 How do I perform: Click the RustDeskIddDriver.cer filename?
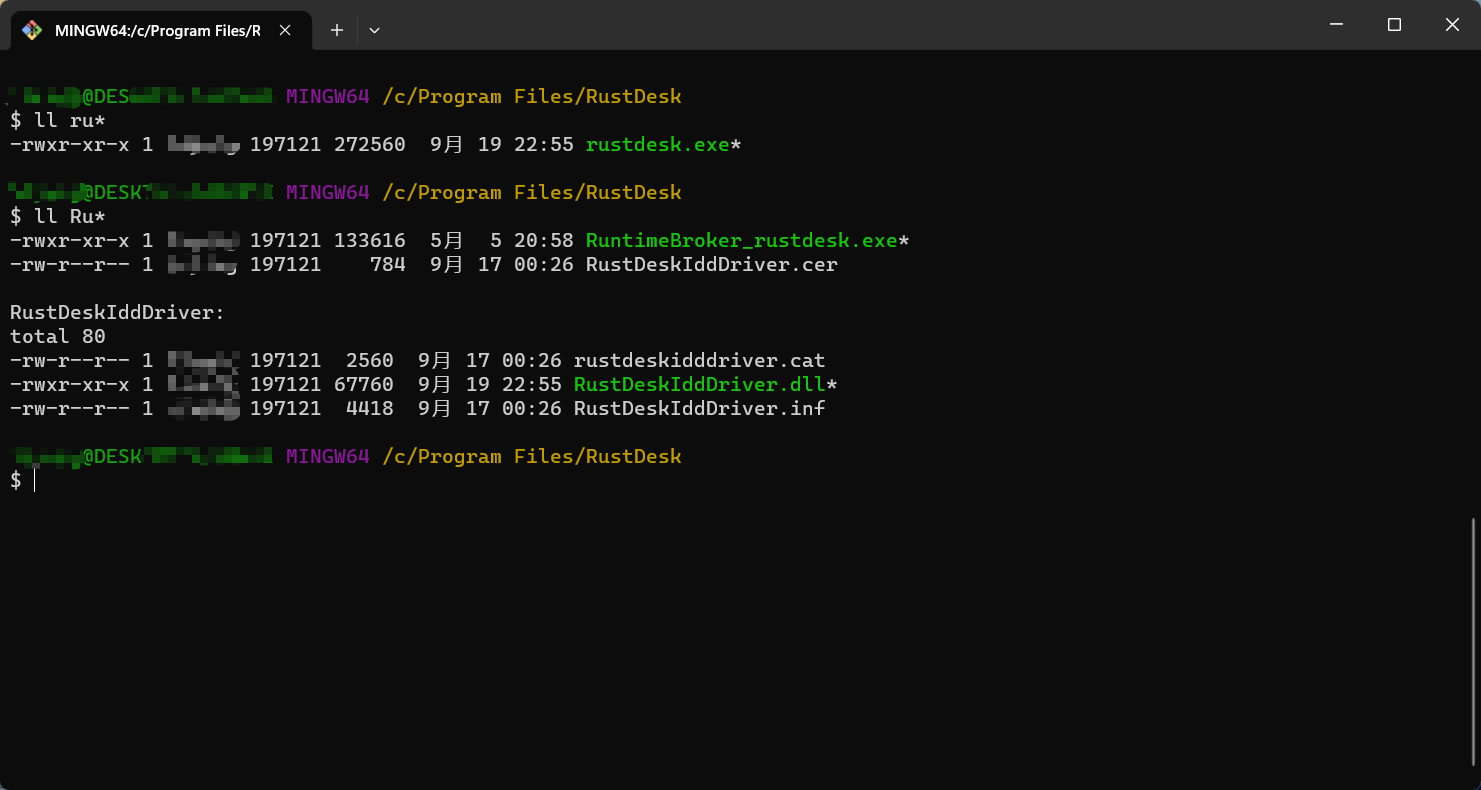coord(712,264)
